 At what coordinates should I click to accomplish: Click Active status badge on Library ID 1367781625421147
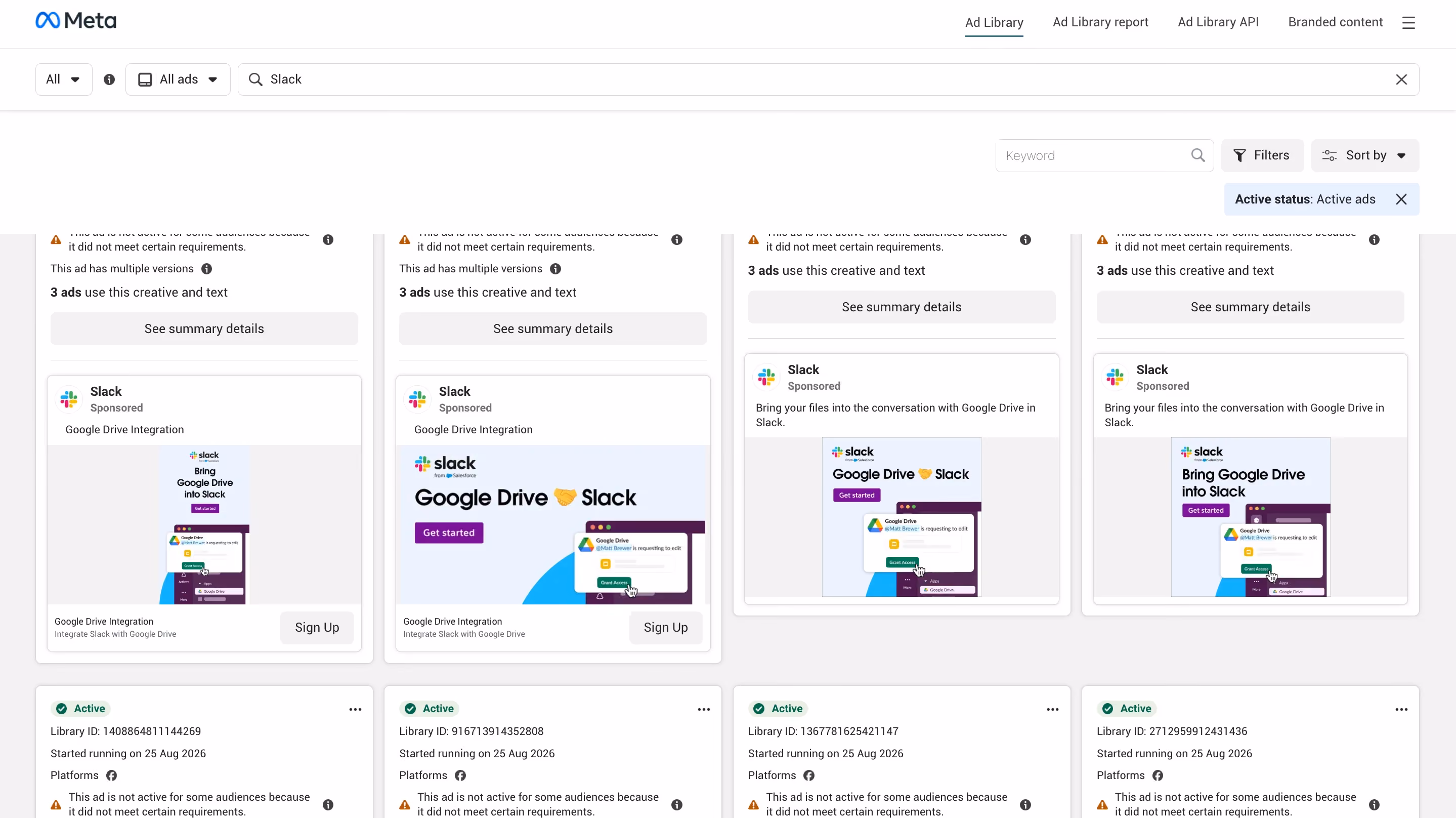pyautogui.click(x=779, y=709)
